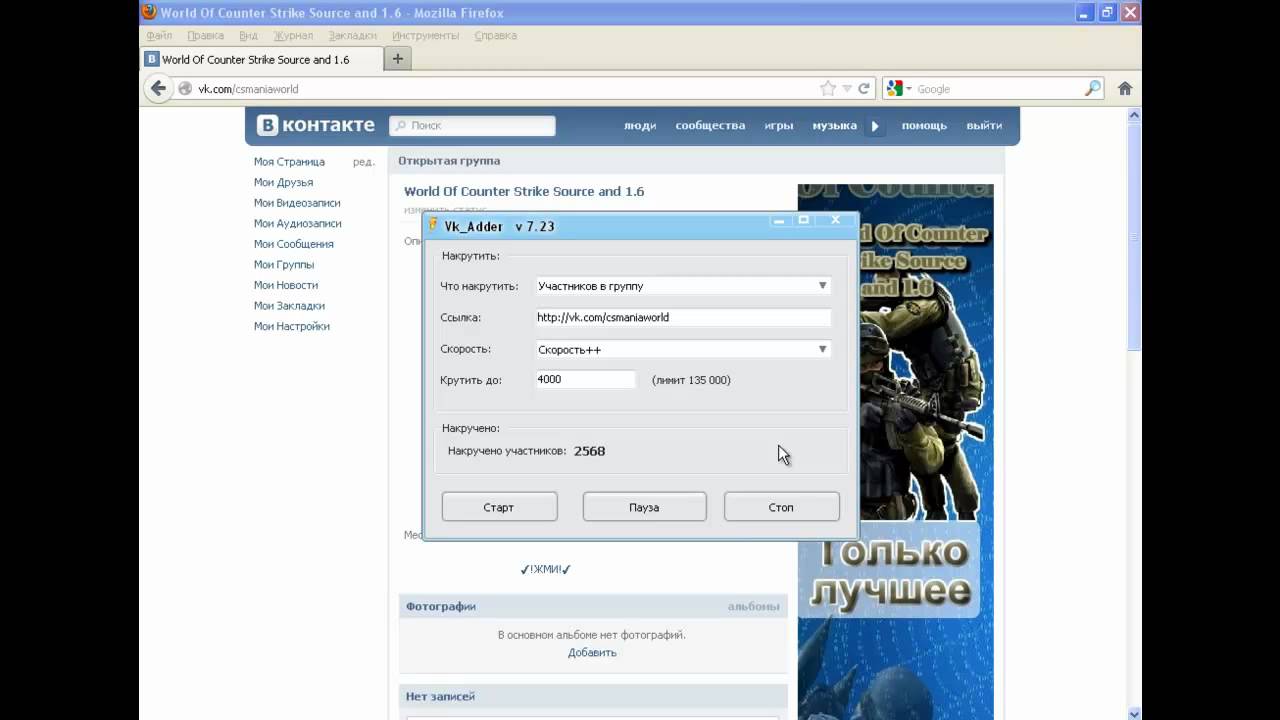The image size is (1280, 720).
Task: Click the 'Фотографии' section header
Action: tap(441, 606)
